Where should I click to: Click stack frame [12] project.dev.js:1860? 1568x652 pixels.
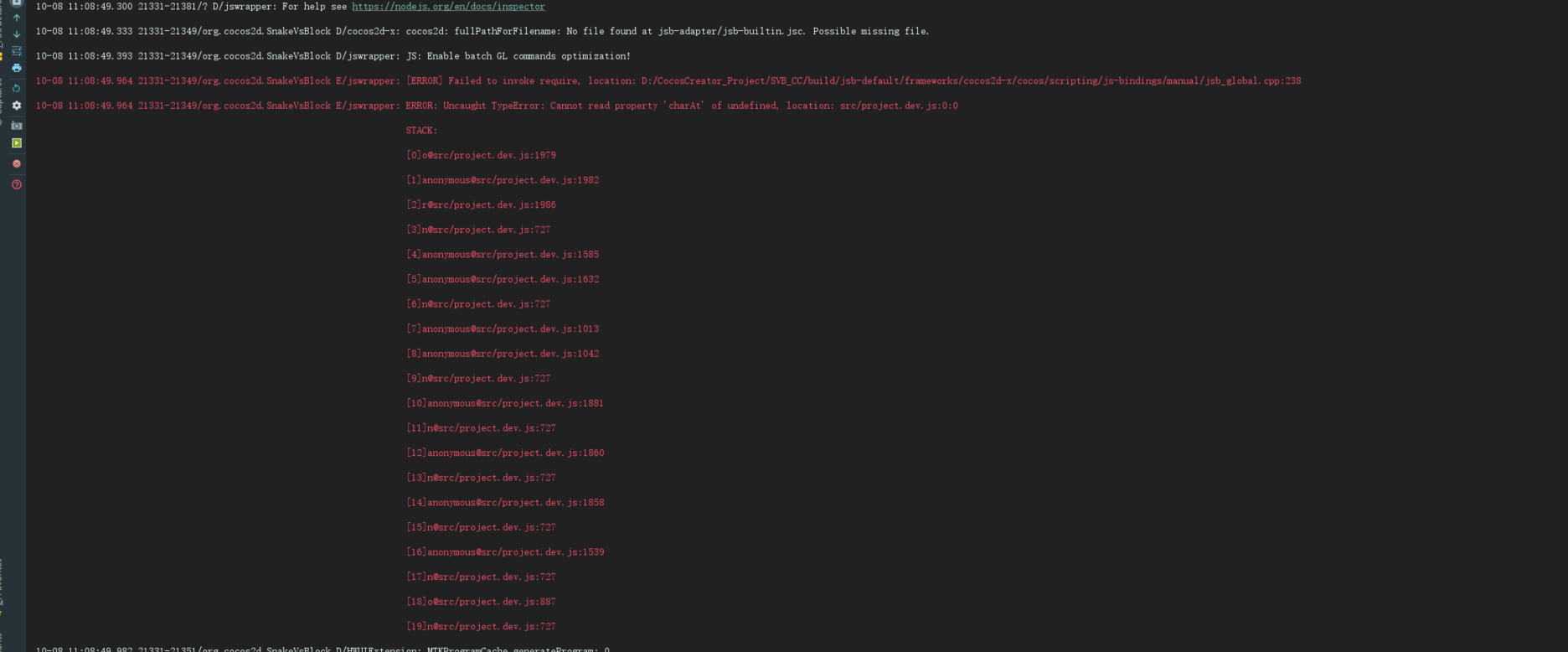(505, 453)
